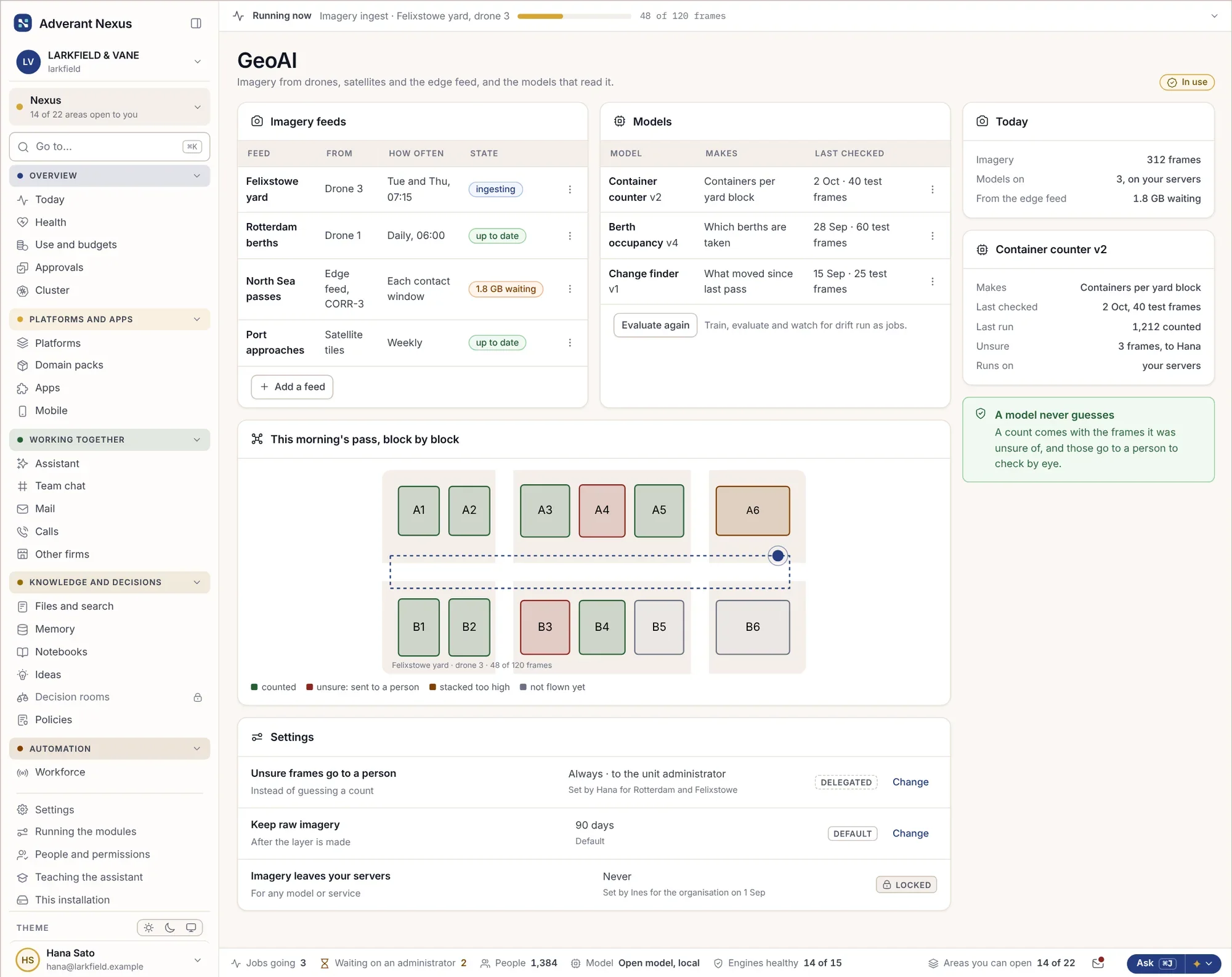This screenshot has width=1232, height=977.
Task: Open the North Sea passes row menu
Action: 570,289
